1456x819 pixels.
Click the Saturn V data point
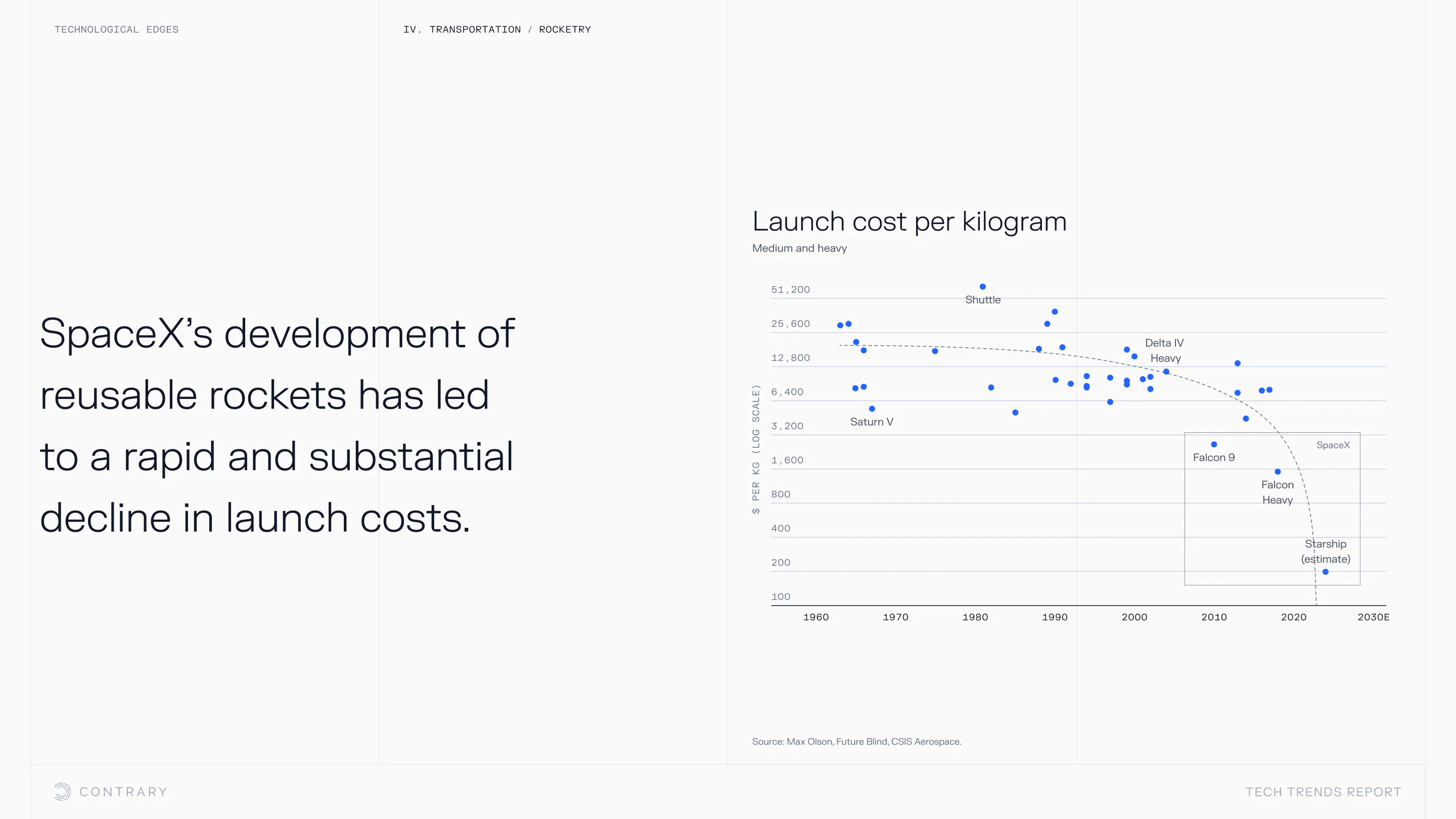click(872, 408)
